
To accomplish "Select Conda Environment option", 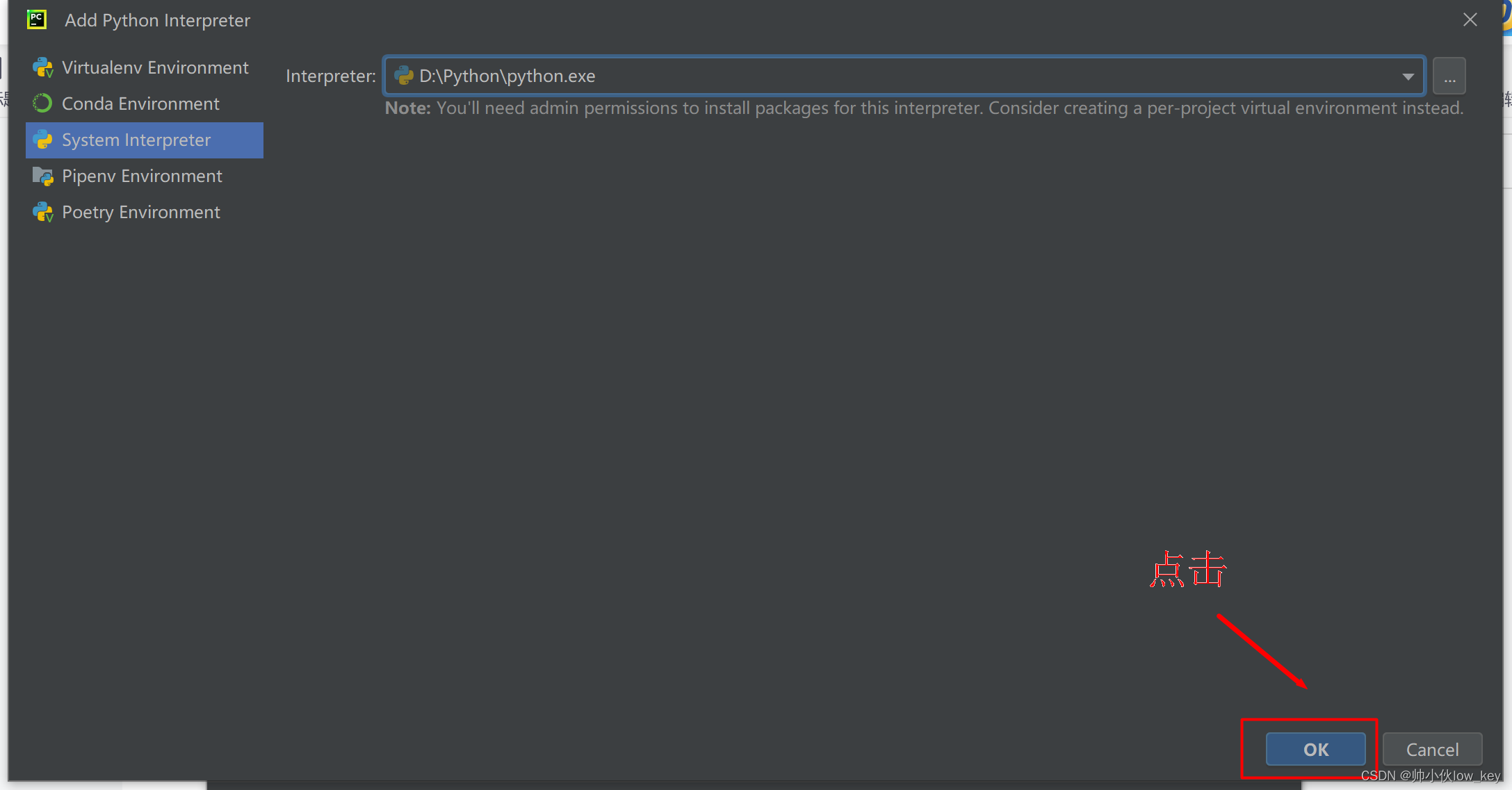I will point(140,103).
